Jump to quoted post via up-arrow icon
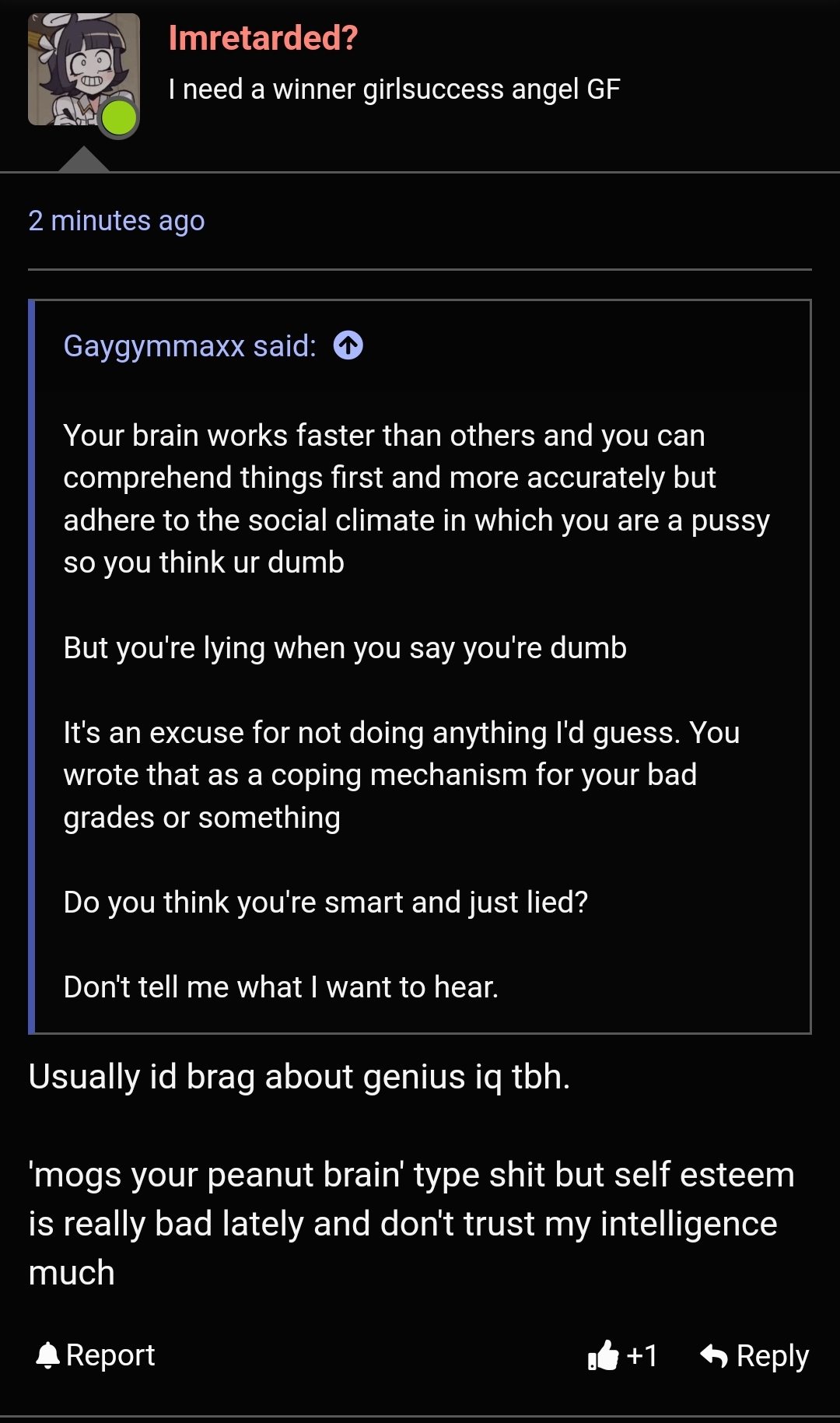The image size is (840, 1423). click(x=348, y=345)
